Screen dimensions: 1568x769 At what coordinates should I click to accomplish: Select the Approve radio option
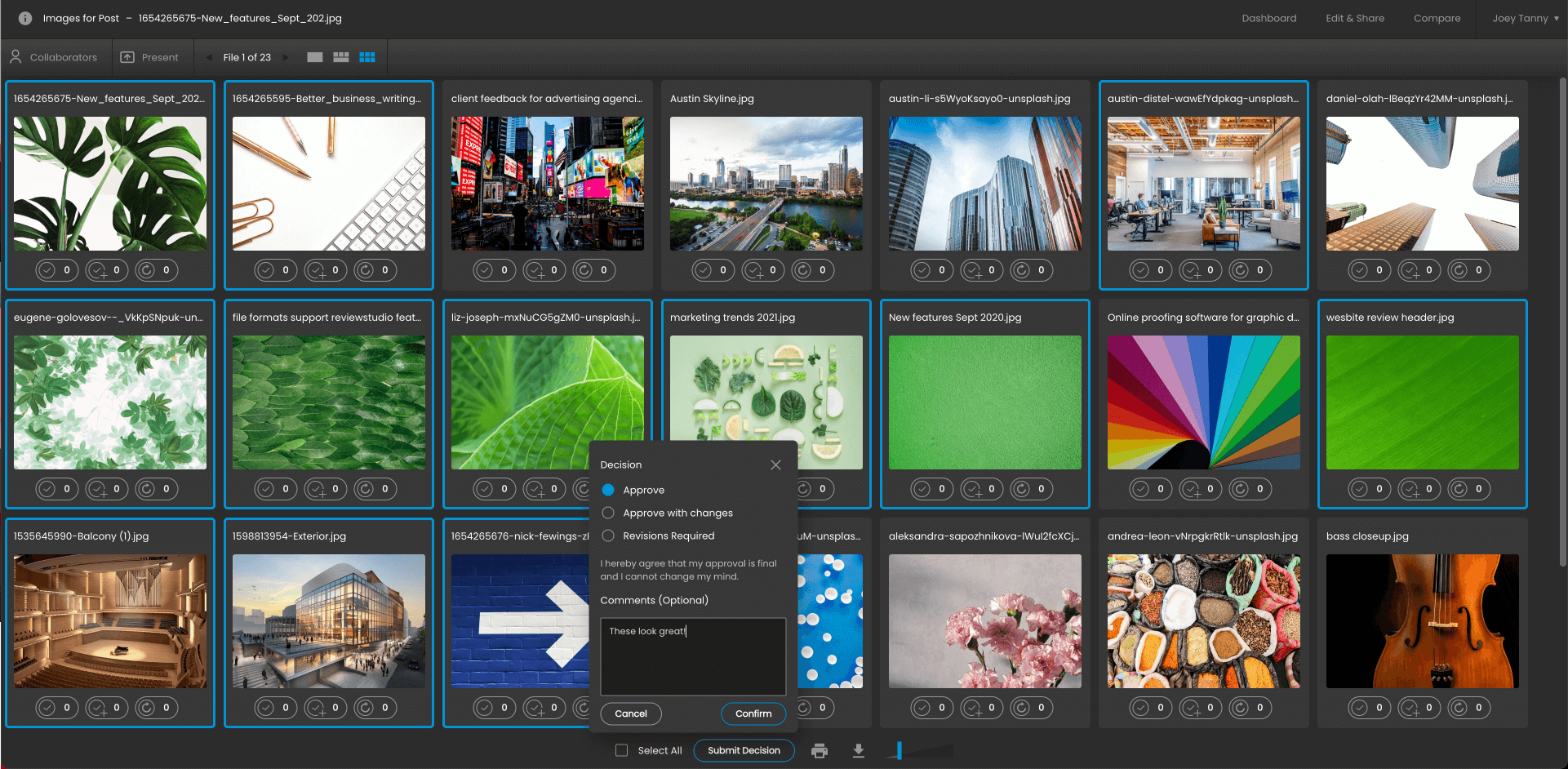tap(608, 490)
